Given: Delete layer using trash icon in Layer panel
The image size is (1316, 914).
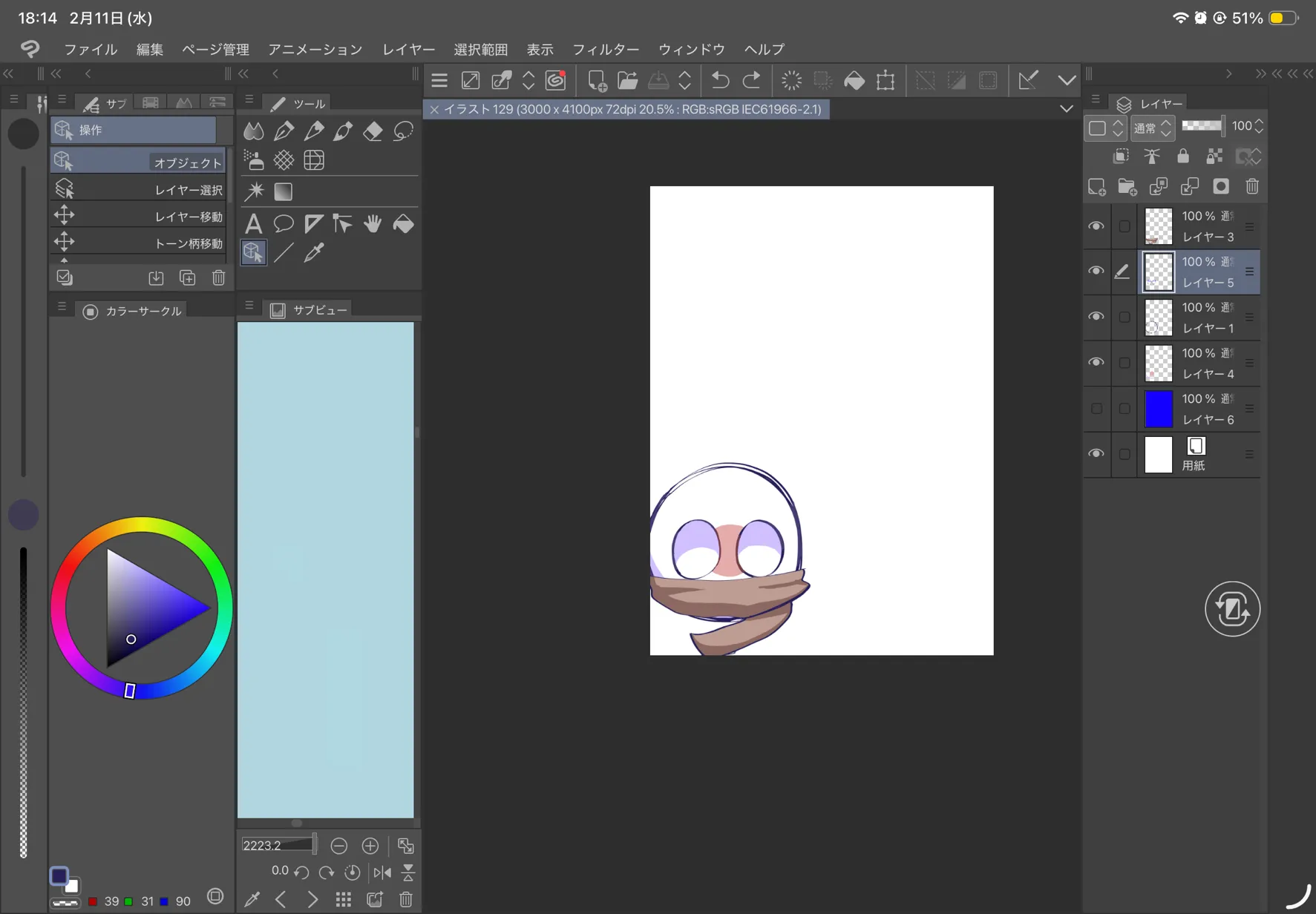Looking at the screenshot, I should tap(1252, 187).
